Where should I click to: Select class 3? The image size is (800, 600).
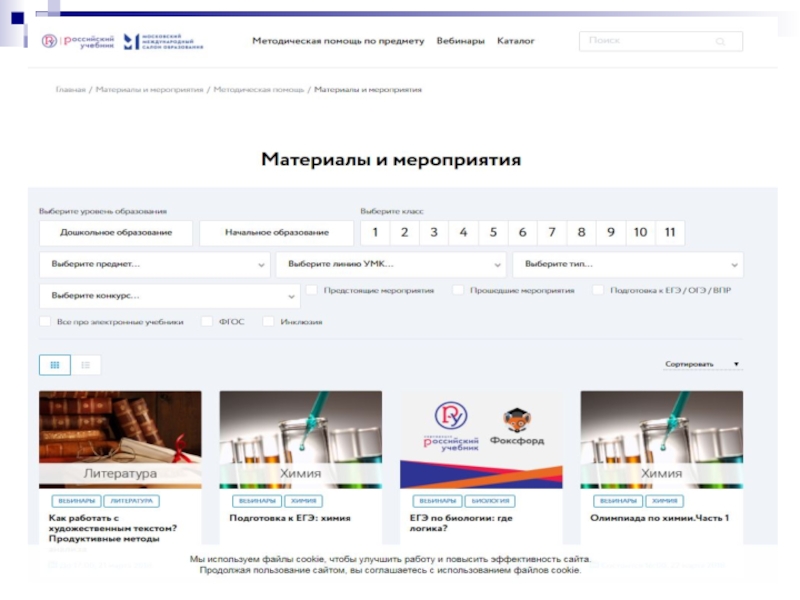[x=434, y=233]
